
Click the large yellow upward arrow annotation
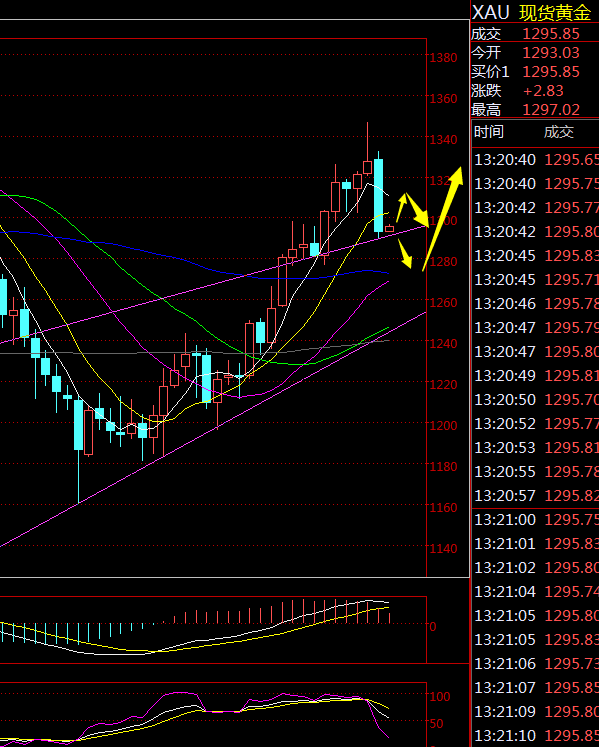(443, 219)
